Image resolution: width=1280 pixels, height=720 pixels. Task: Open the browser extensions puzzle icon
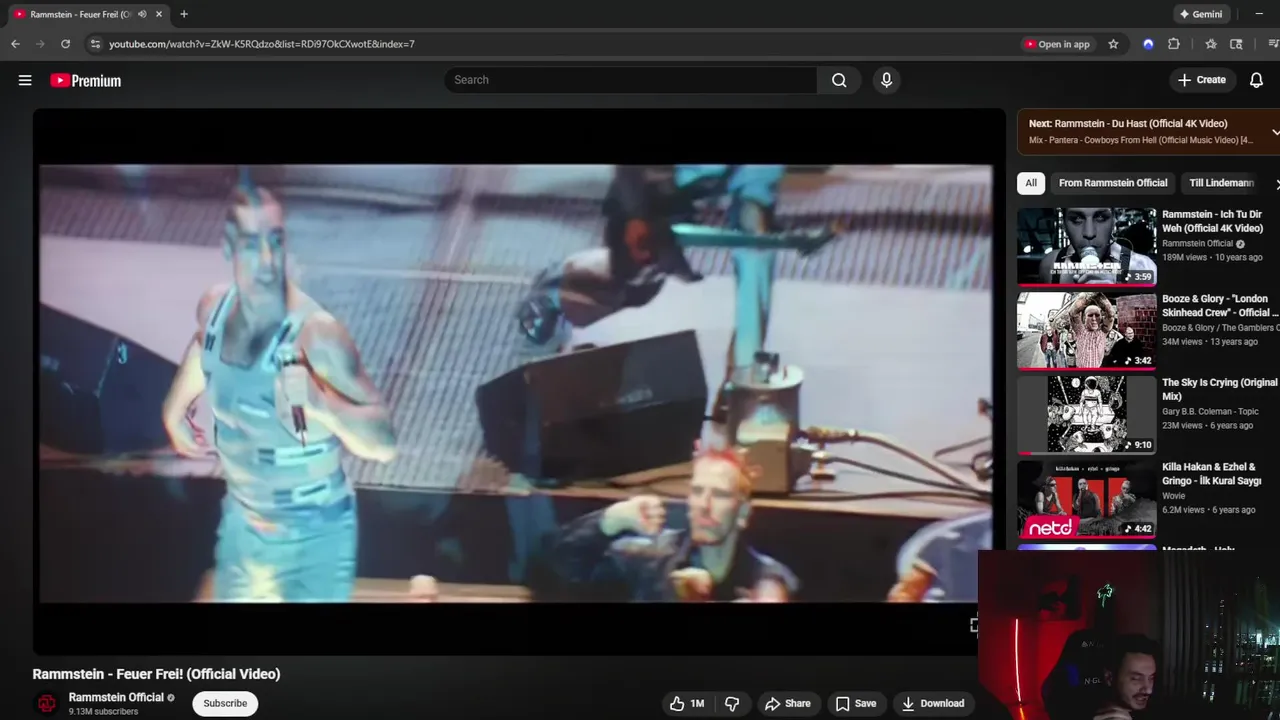pos(1174,44)
